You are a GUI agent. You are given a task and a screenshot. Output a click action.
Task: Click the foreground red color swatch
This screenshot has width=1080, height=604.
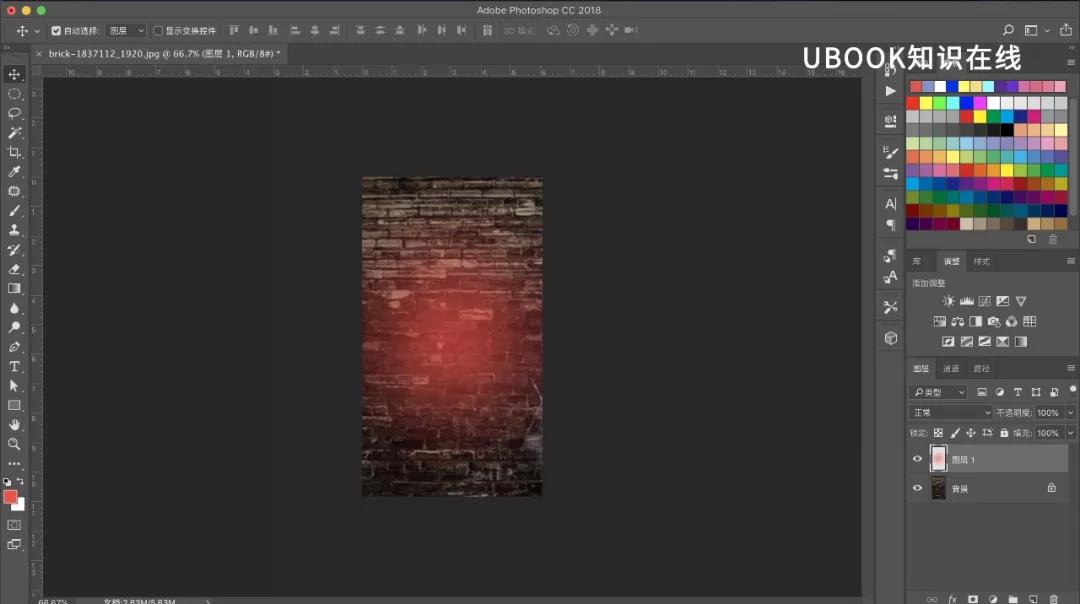[x=10, y=497]
